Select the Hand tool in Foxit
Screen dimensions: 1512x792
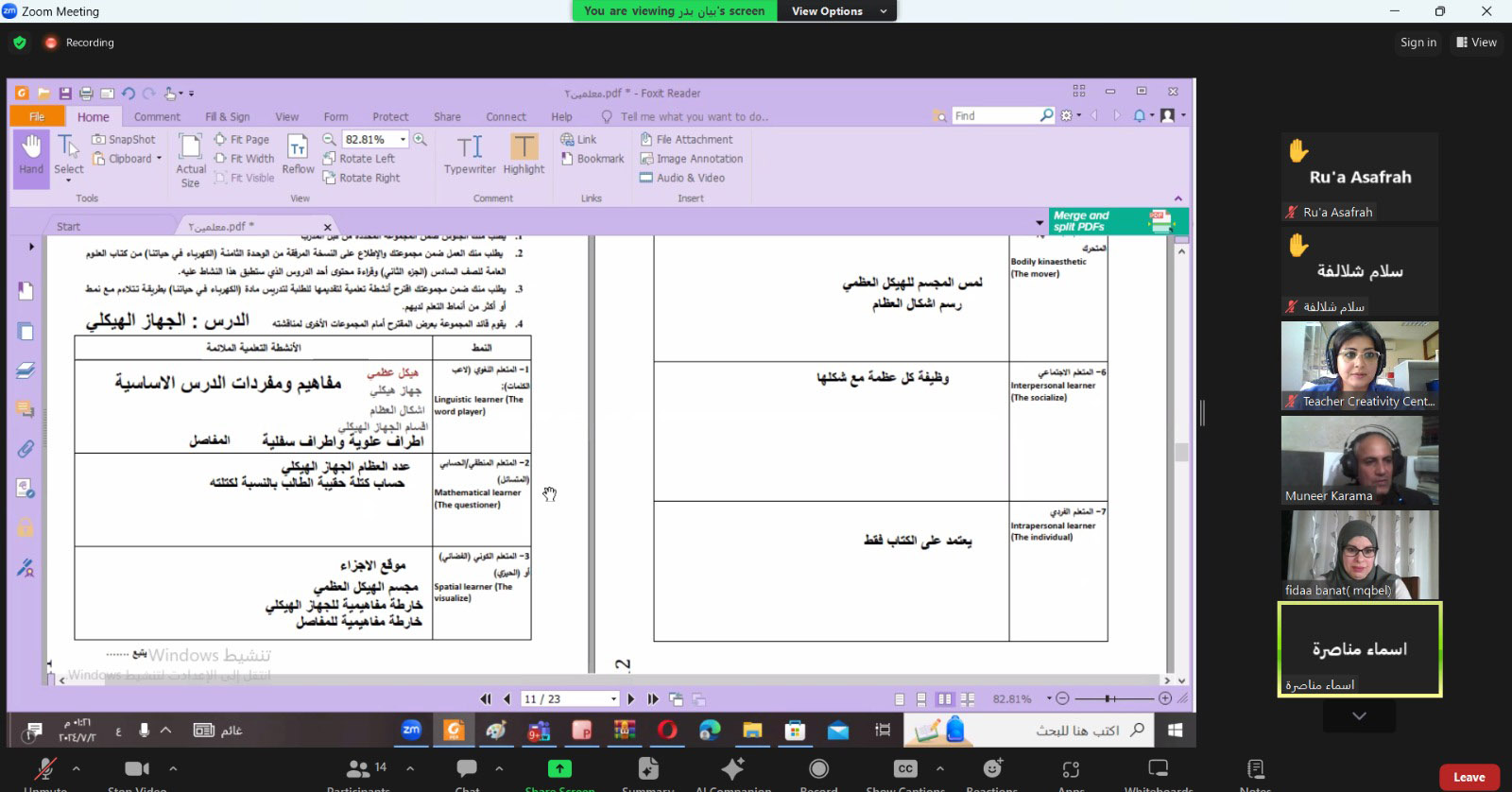pyautogui.click(x=31, y=154)
